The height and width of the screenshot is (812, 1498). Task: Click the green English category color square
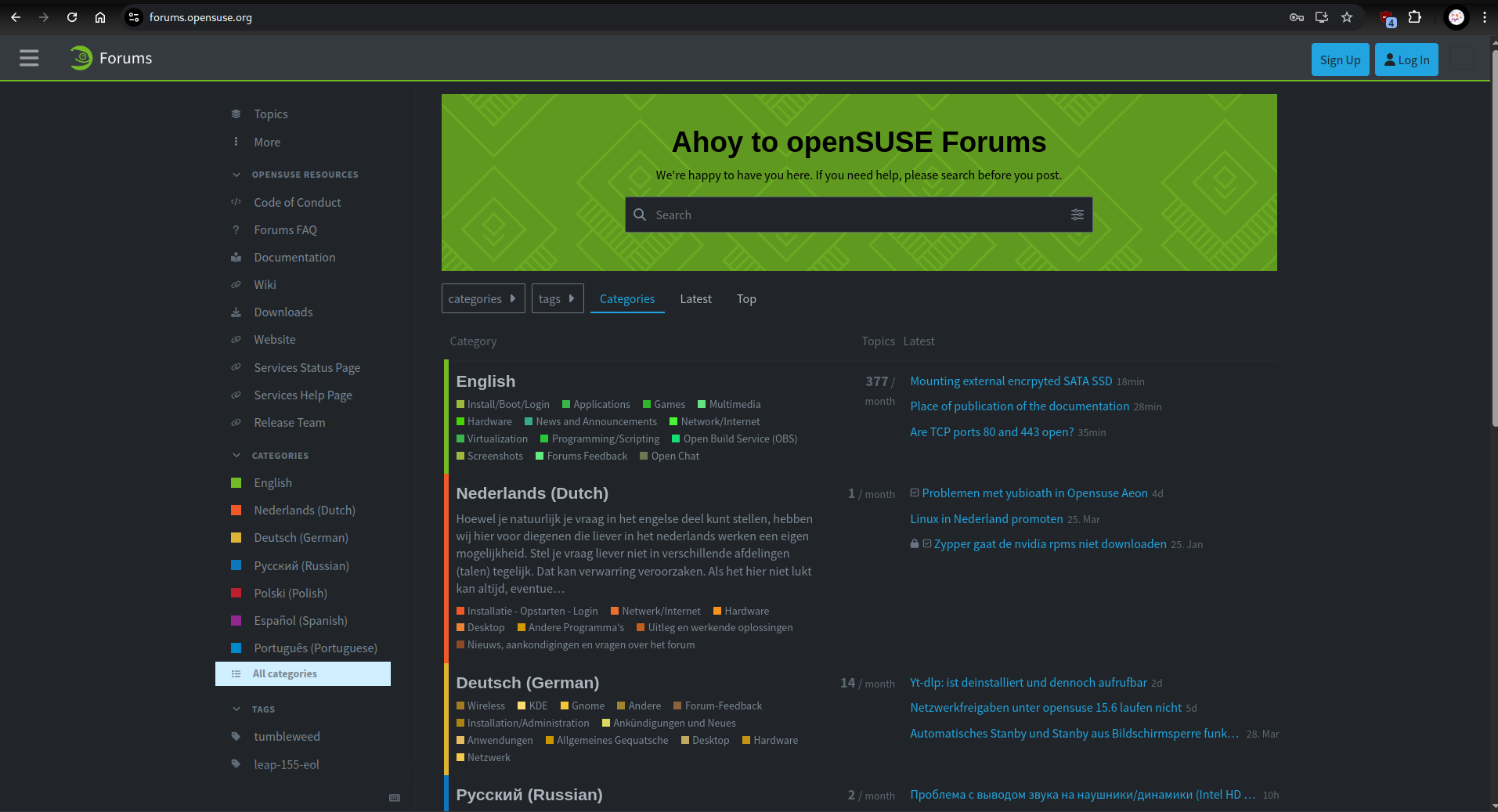click(x=236, y=482)
